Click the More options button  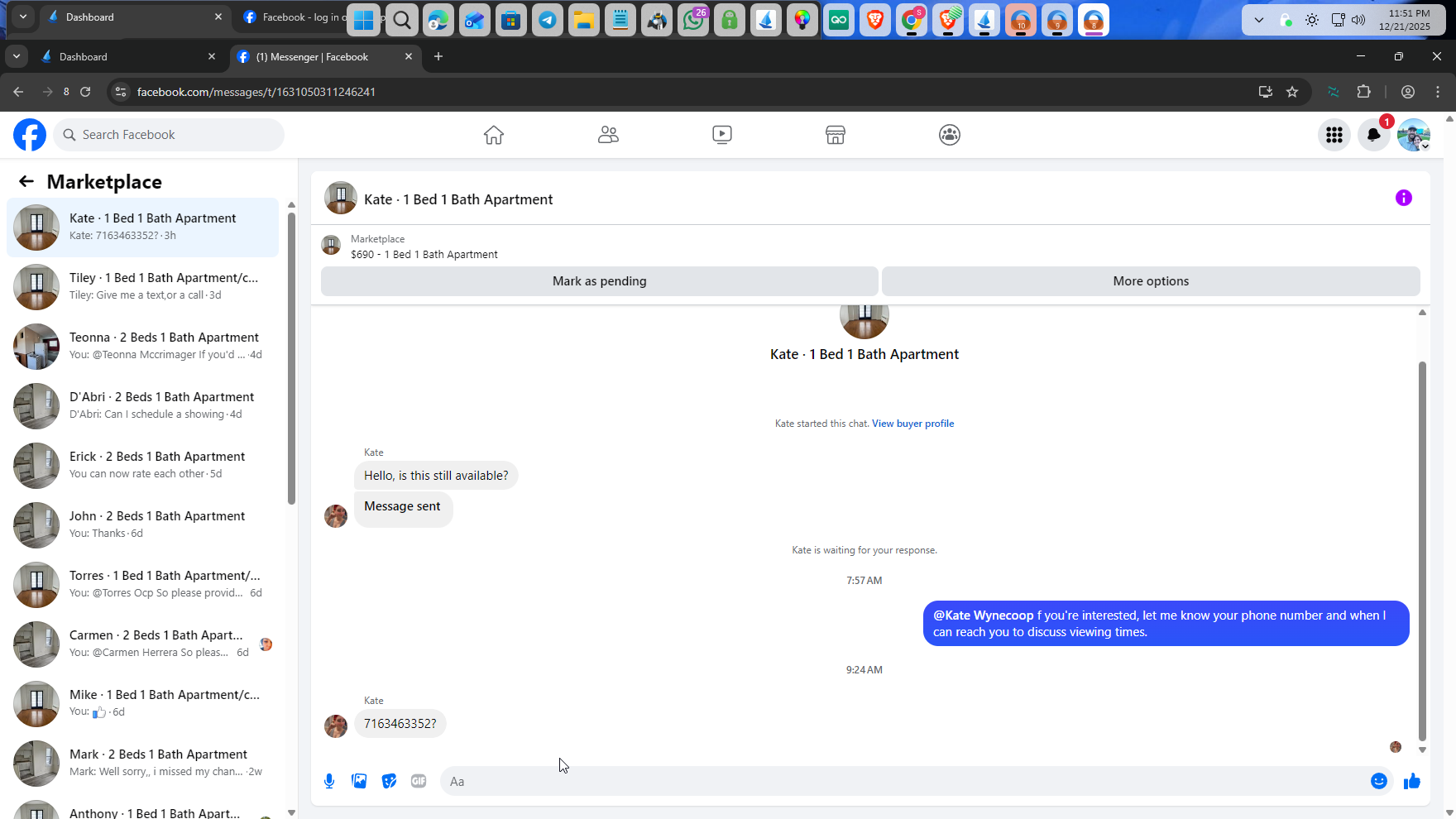click(1151, 281)
